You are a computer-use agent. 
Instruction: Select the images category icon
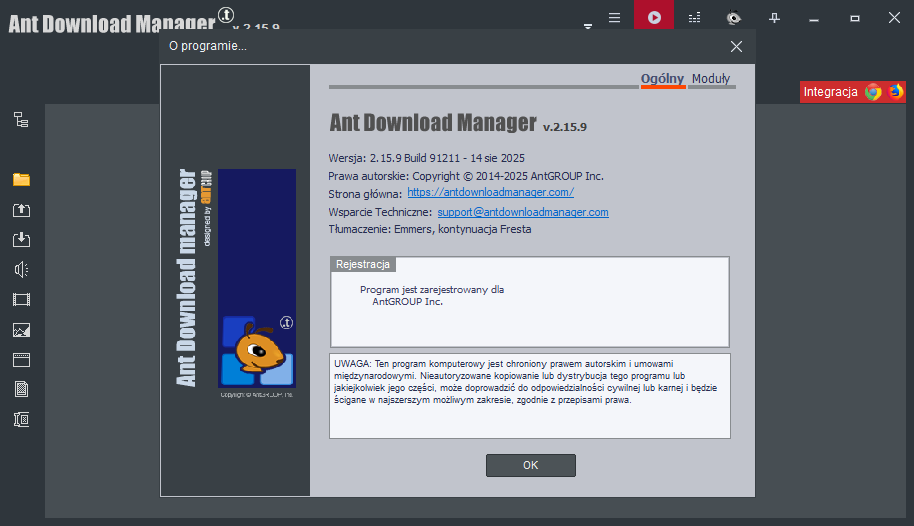click(21, 330)
